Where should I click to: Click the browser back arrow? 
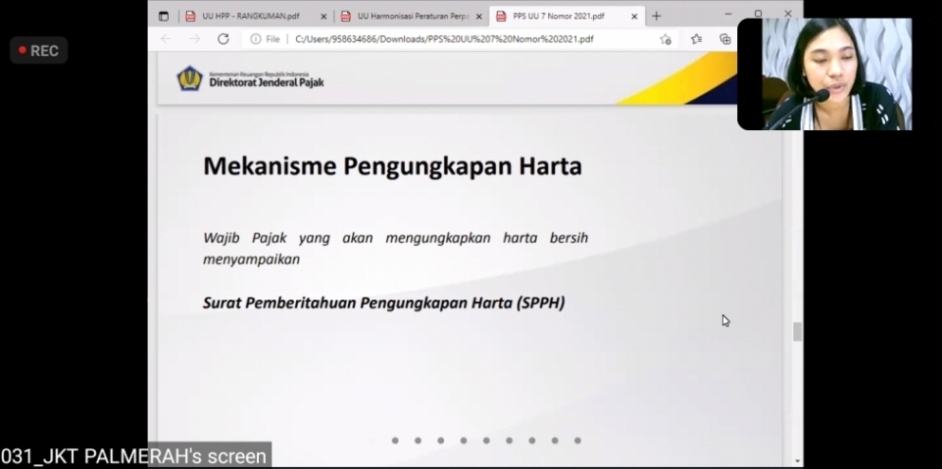166,39
